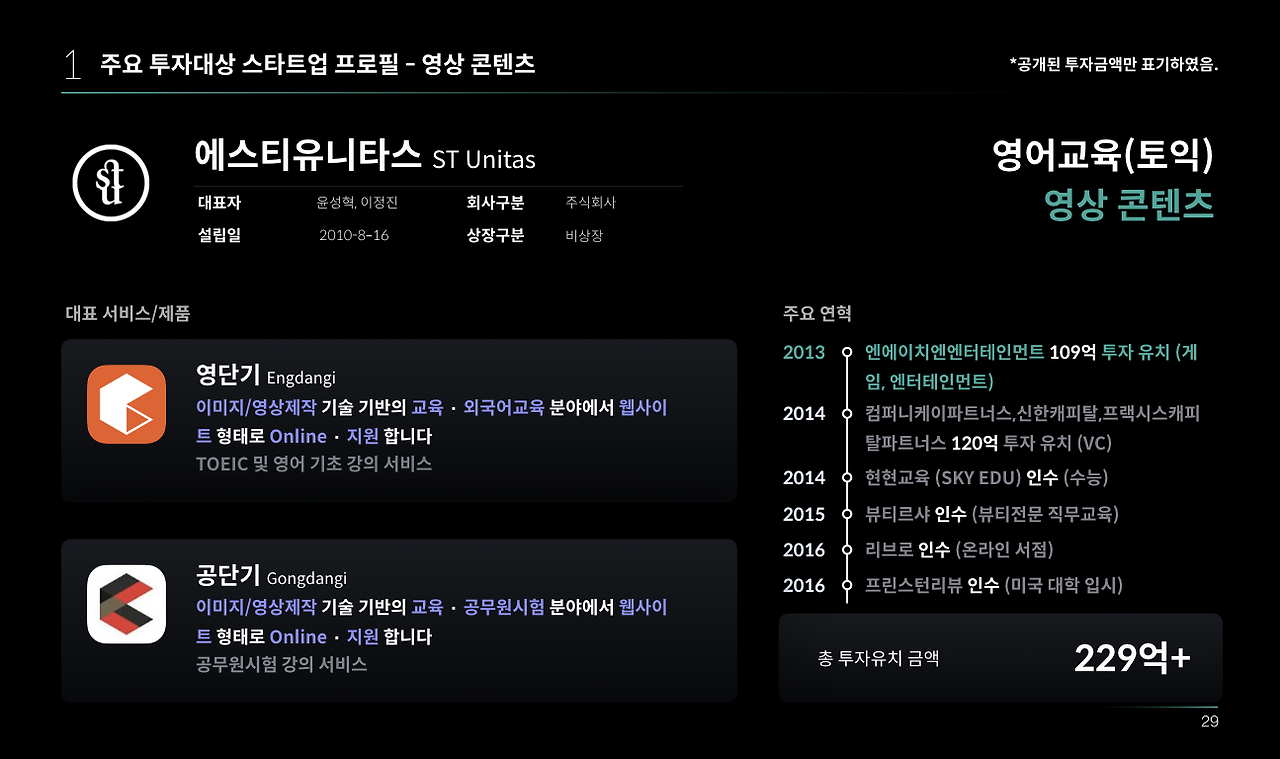This screenshot has width=1280, height=759.
Task: Select the timeline dot beside 현현교육 (SKY EDU)
Action: pyautogui.click(x=847, y=478)
